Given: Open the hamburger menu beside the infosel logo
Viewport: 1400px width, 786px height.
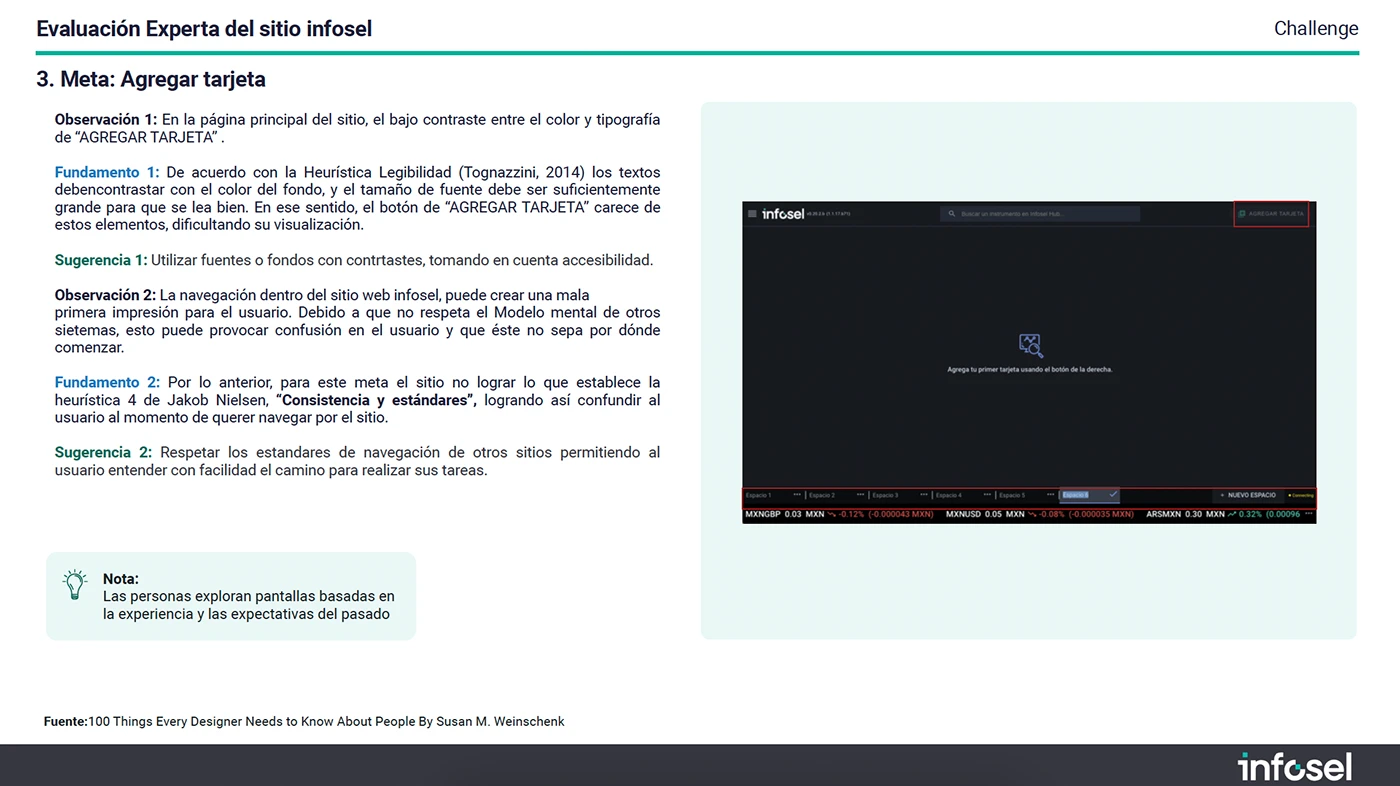Looking at the screenshot, I should (x=752, y=213).
